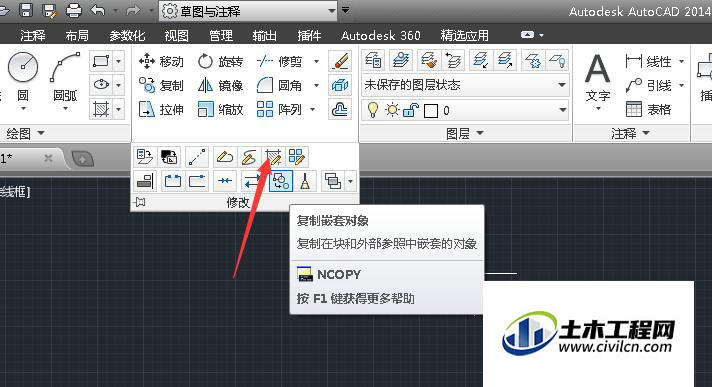Toggle layer 0 on/off light bulb
This screenshot has height=387, width=712.
(373, 110)
